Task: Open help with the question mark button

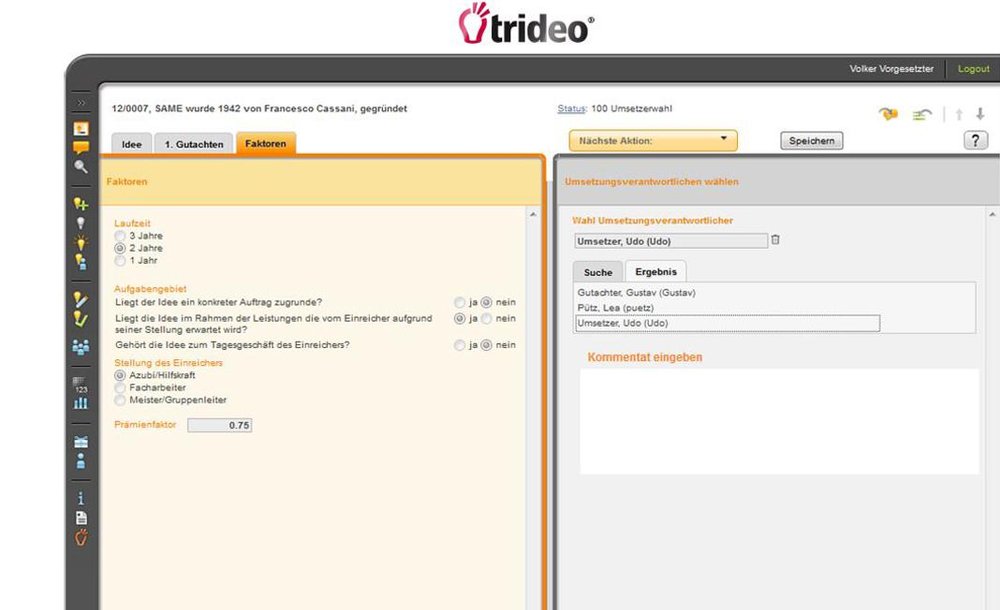Action: pos(976,140)
